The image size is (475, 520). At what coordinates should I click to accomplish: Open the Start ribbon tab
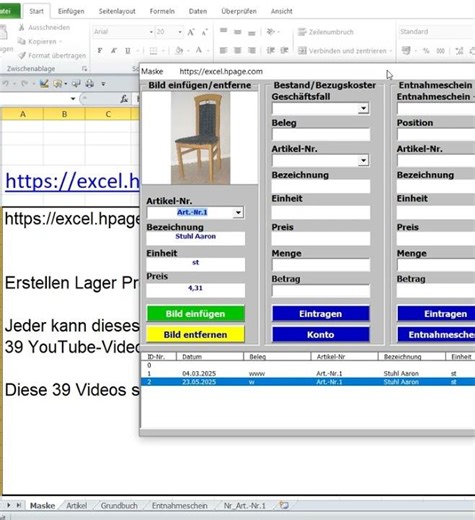[36, 11]
